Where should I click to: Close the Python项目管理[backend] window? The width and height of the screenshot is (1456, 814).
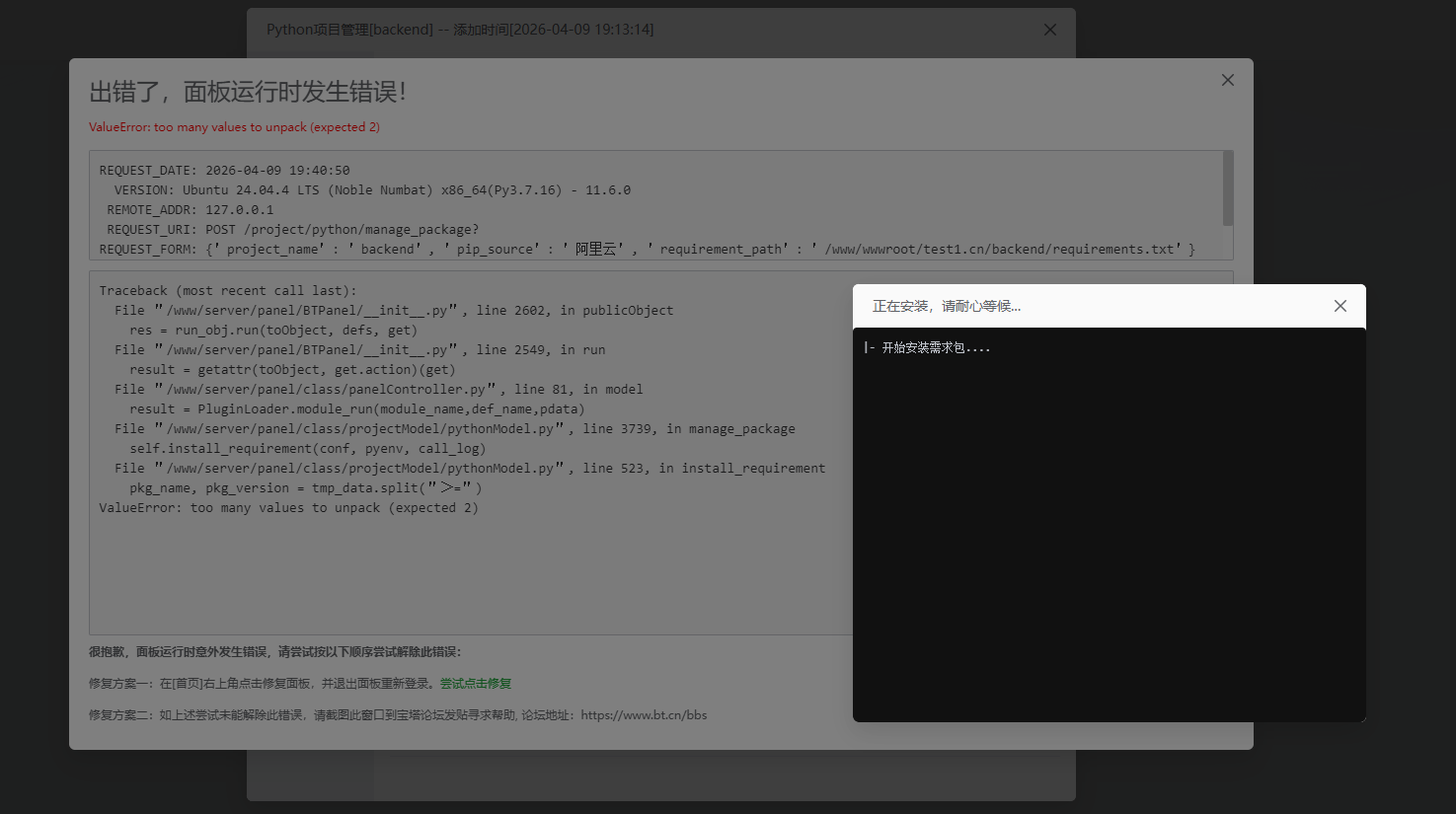pos(1049,30)
